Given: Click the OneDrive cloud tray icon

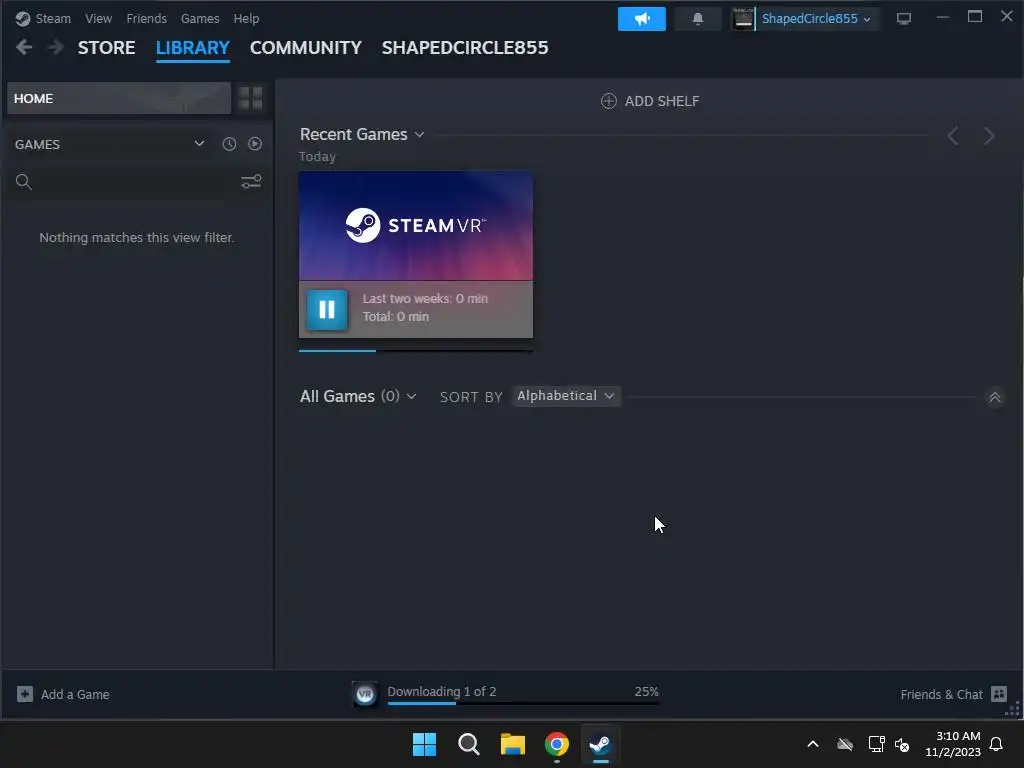Looking at the screenshot, I should tap(845, 744).
